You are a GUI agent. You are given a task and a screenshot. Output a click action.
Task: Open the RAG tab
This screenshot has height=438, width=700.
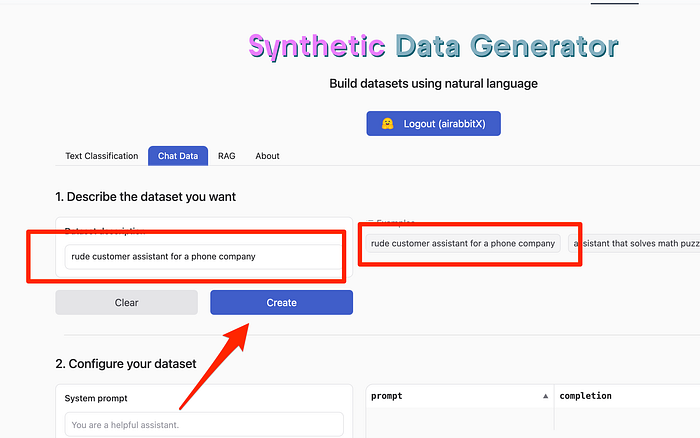(x=227, y=156)
